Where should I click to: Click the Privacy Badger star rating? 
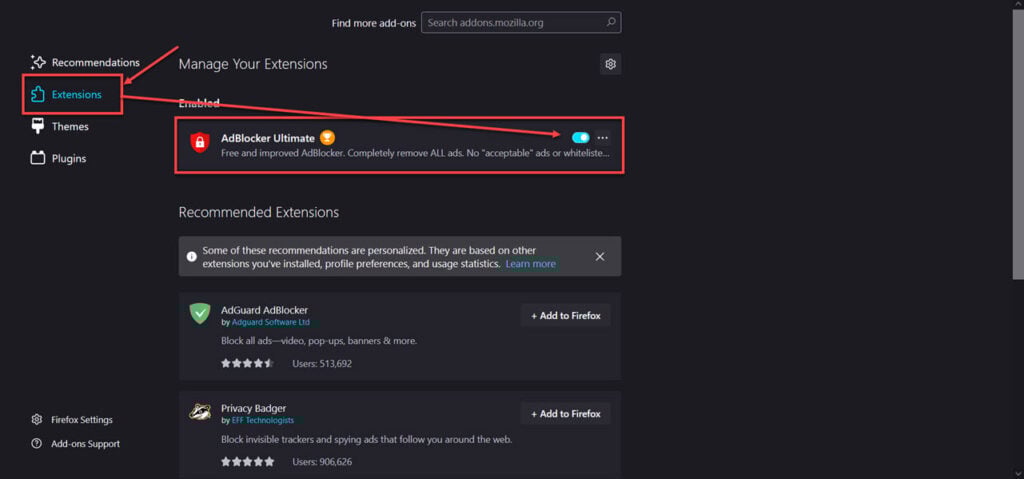pos(248,461)
